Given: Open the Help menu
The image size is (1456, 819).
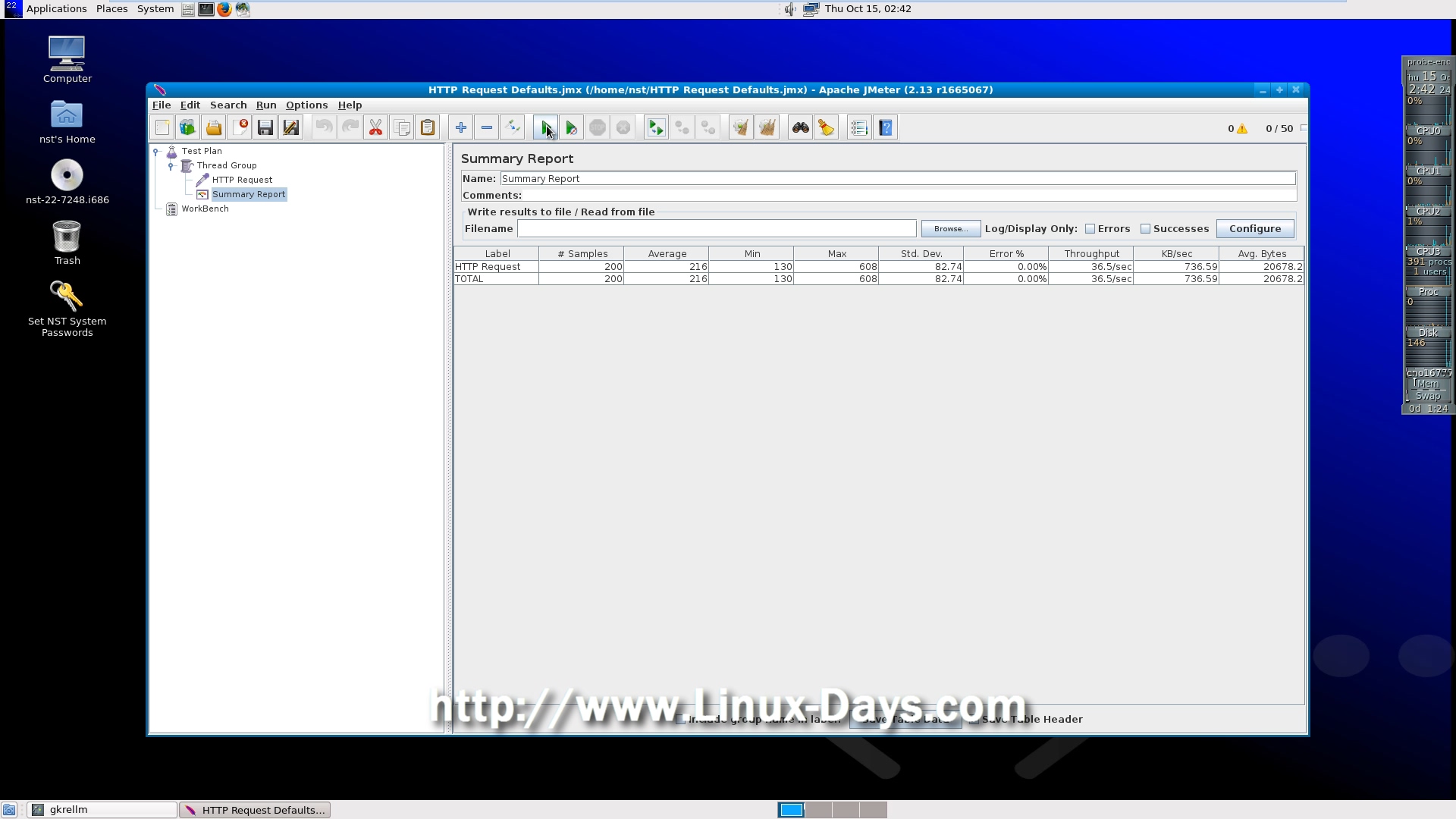Looking at the screenshot, I should tap(350, 105).
